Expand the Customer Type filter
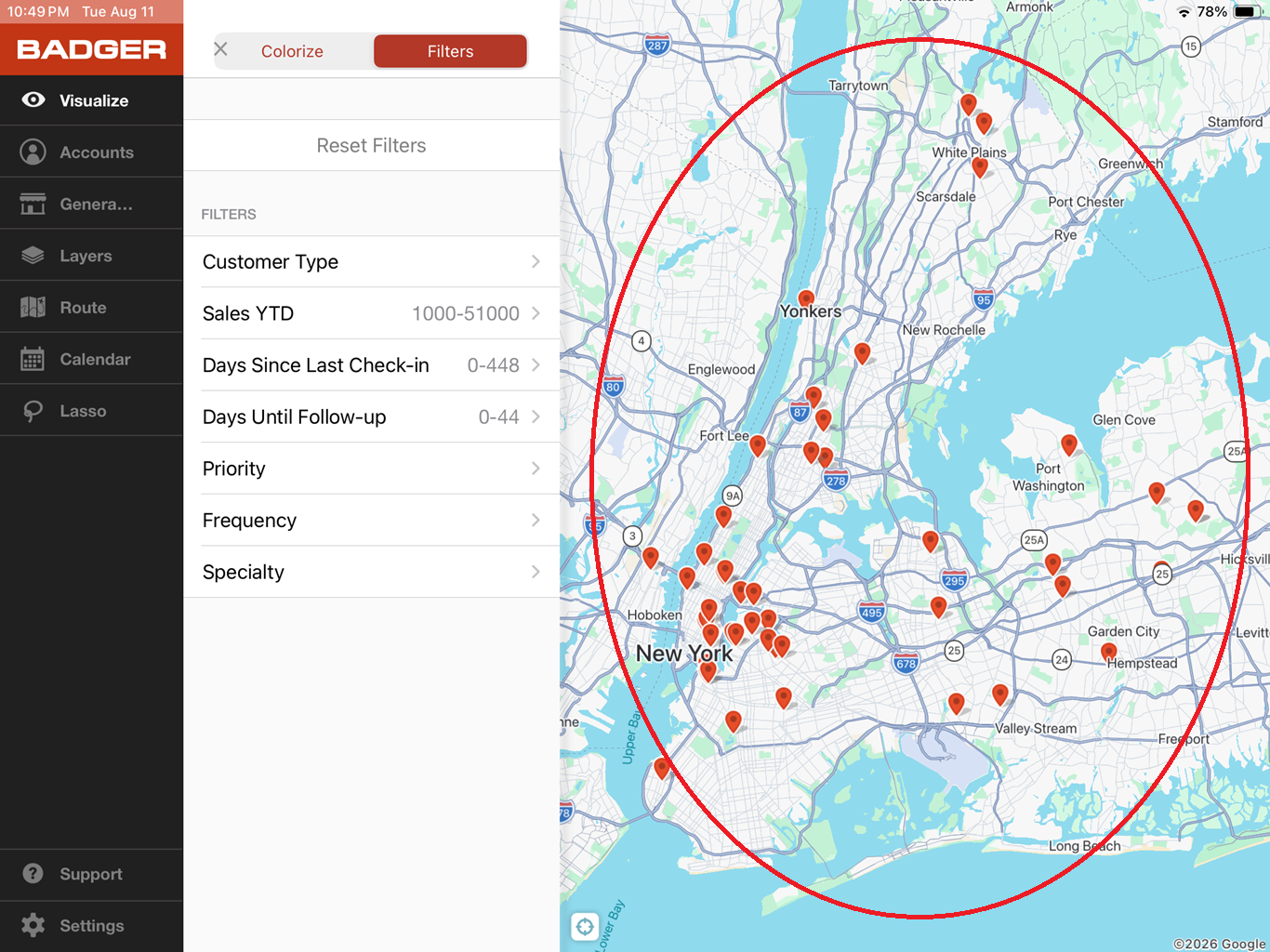Screen dimensions: 1270x952 371,261
